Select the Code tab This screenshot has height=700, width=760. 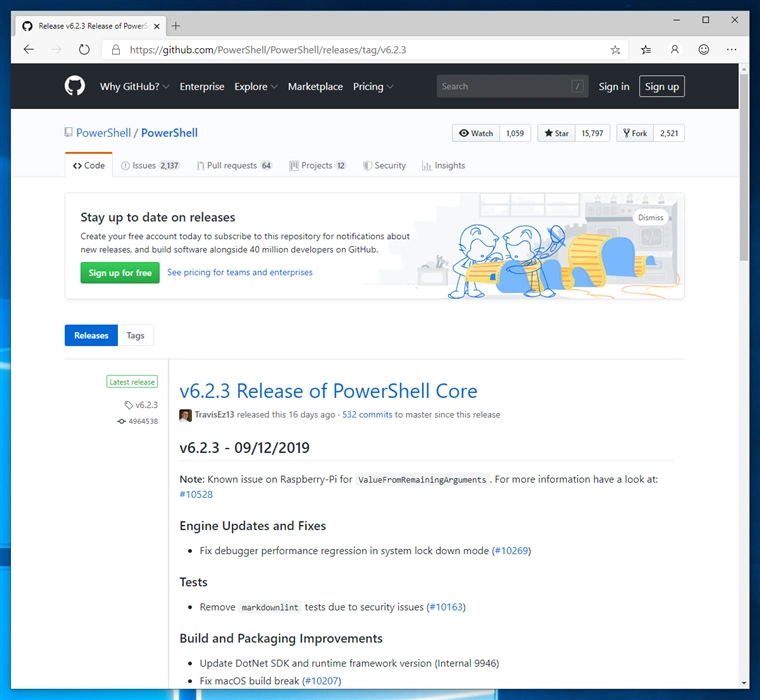click(x=89, y=165)
